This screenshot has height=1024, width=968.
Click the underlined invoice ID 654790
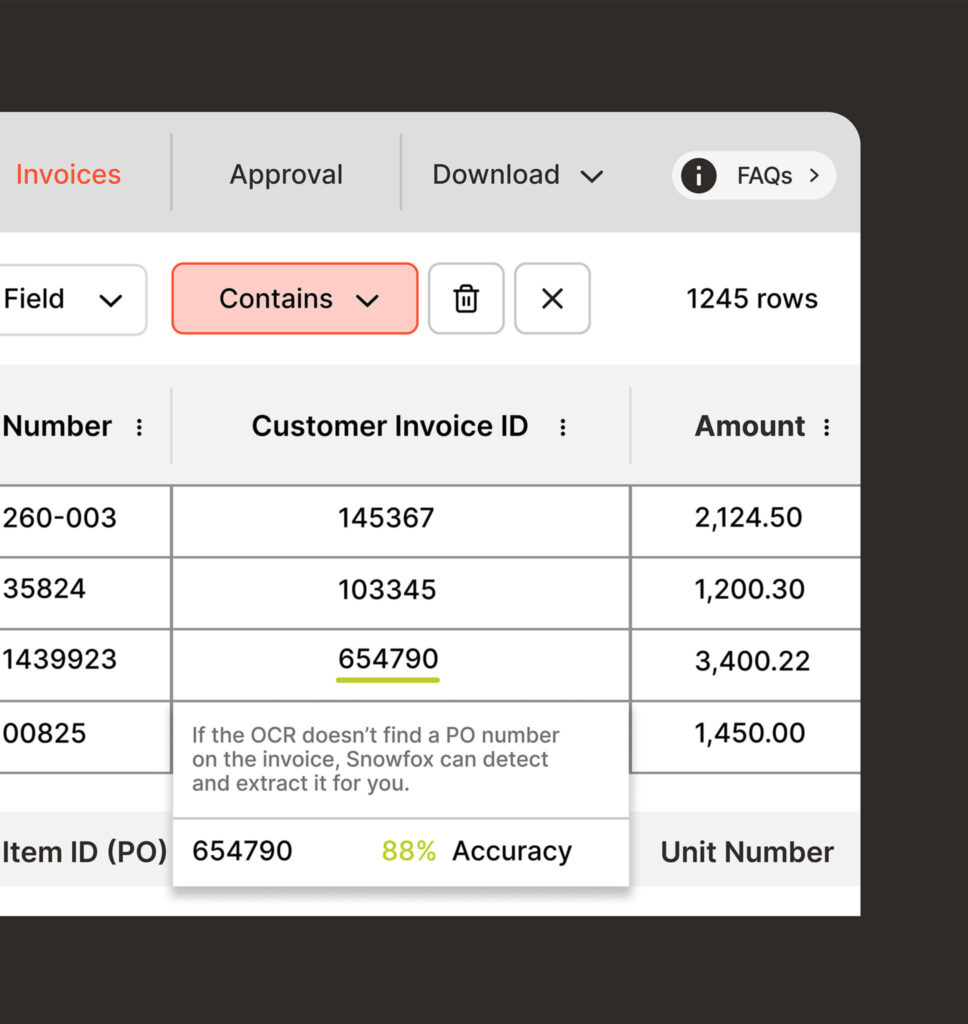pos(388,660)
